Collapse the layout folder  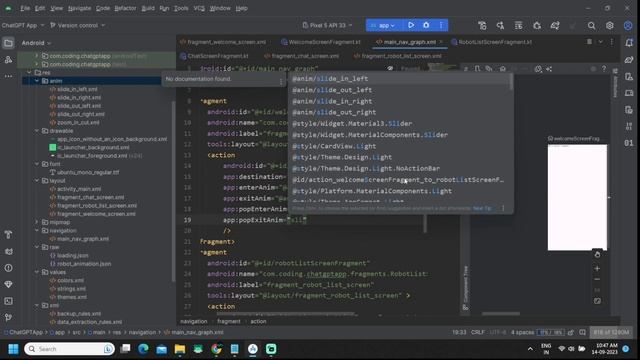(37, 180)
